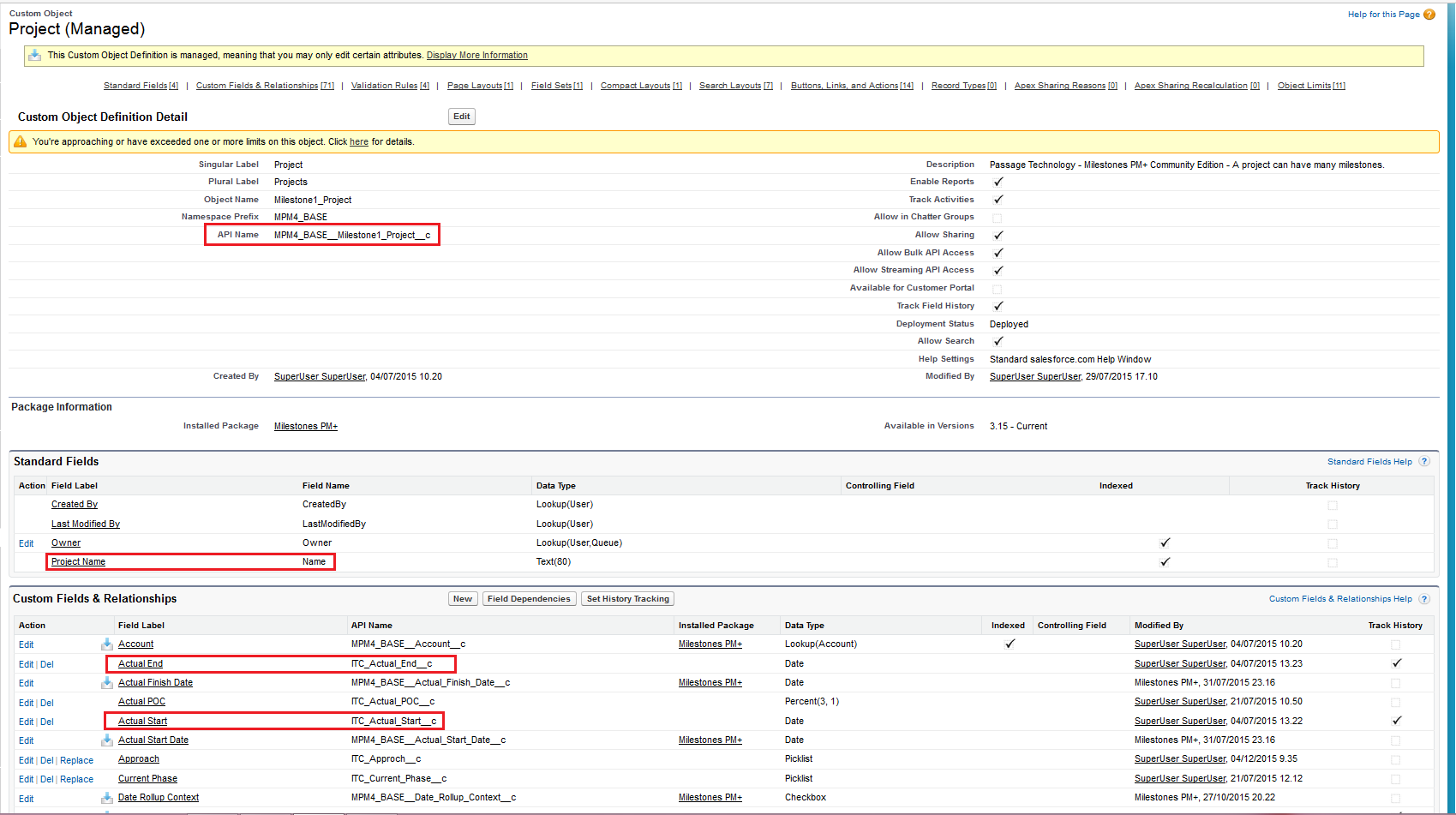Open Milestones PM+ installed package link
The width and height of the screenshot is (1456, 815).
pyautogui.click(x=306, y=426)
